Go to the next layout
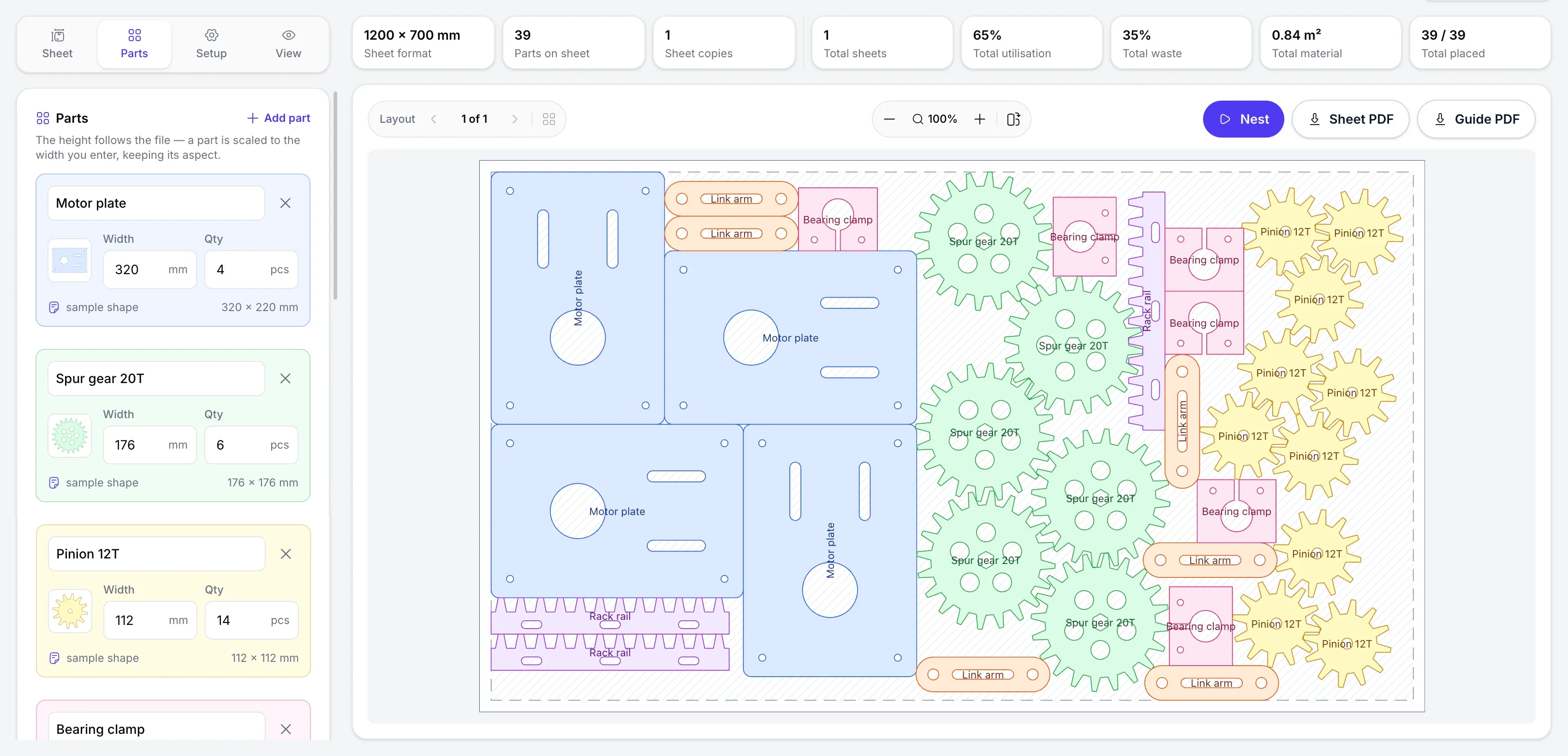1568x756 pixels. point(514,119)
